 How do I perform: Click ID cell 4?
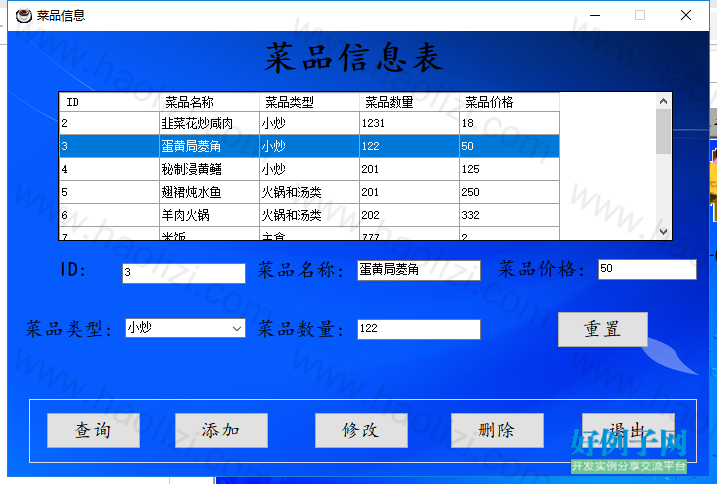pyautogui.click(x=109, y=169)
